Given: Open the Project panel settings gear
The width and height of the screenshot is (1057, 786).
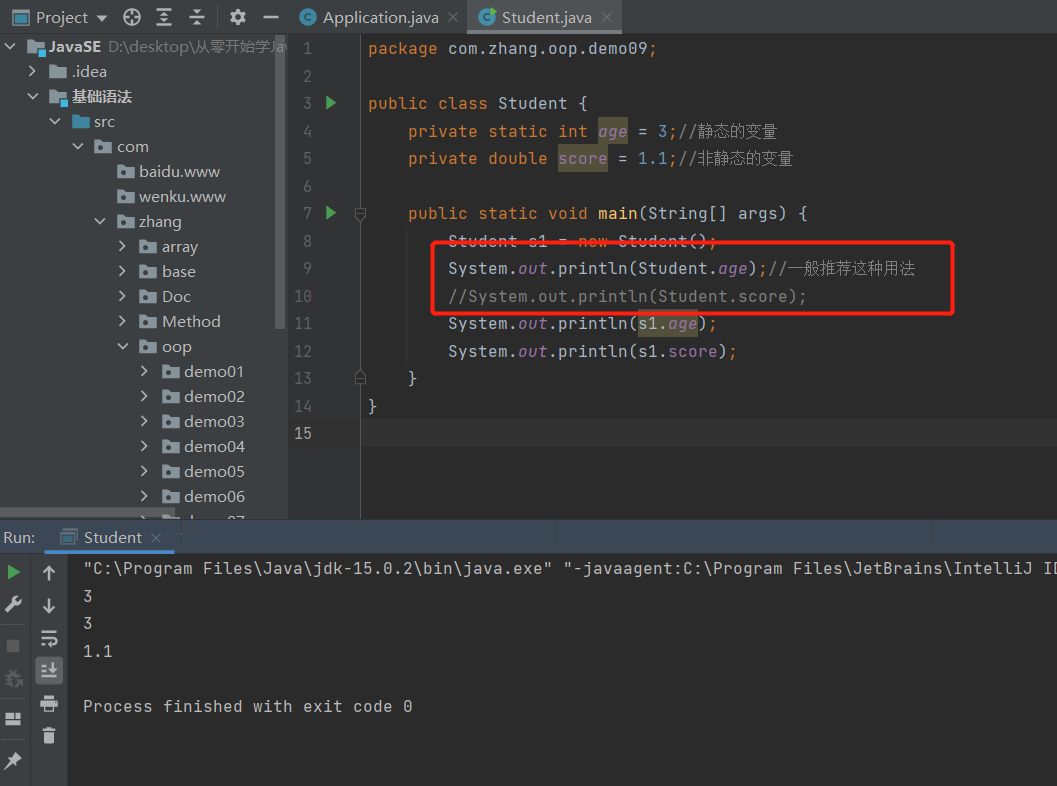Looking at the screenshot, I should [x=237, y=17].
